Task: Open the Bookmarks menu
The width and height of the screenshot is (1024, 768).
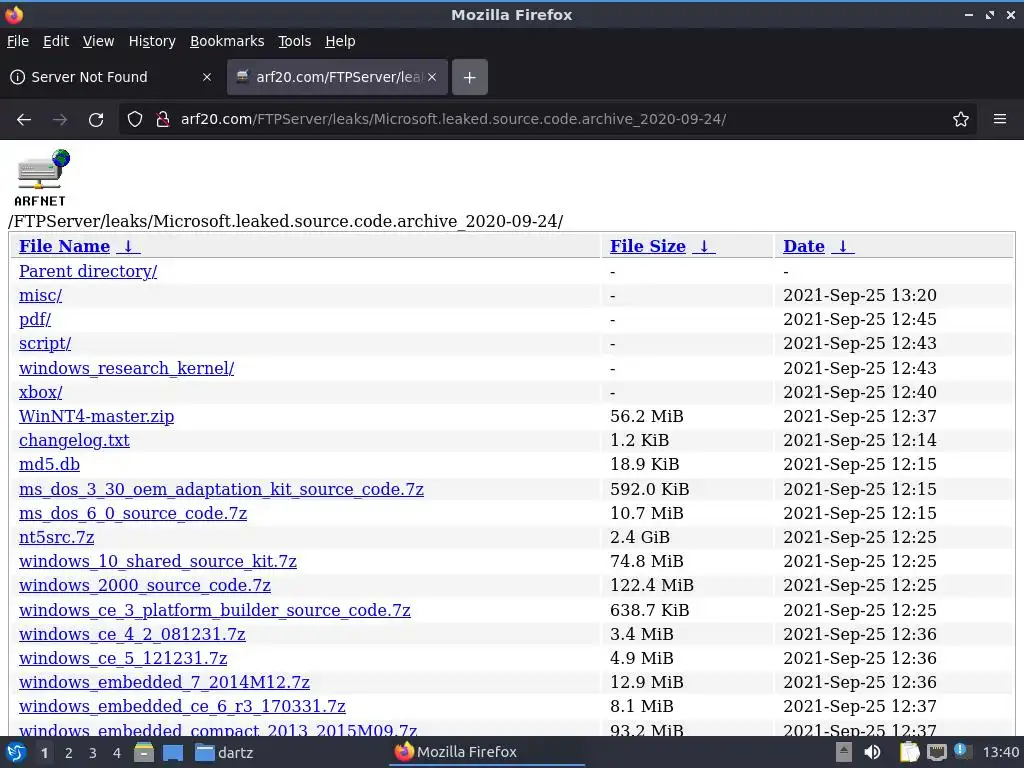Action: pyautogui.click(x=227, y=41)
